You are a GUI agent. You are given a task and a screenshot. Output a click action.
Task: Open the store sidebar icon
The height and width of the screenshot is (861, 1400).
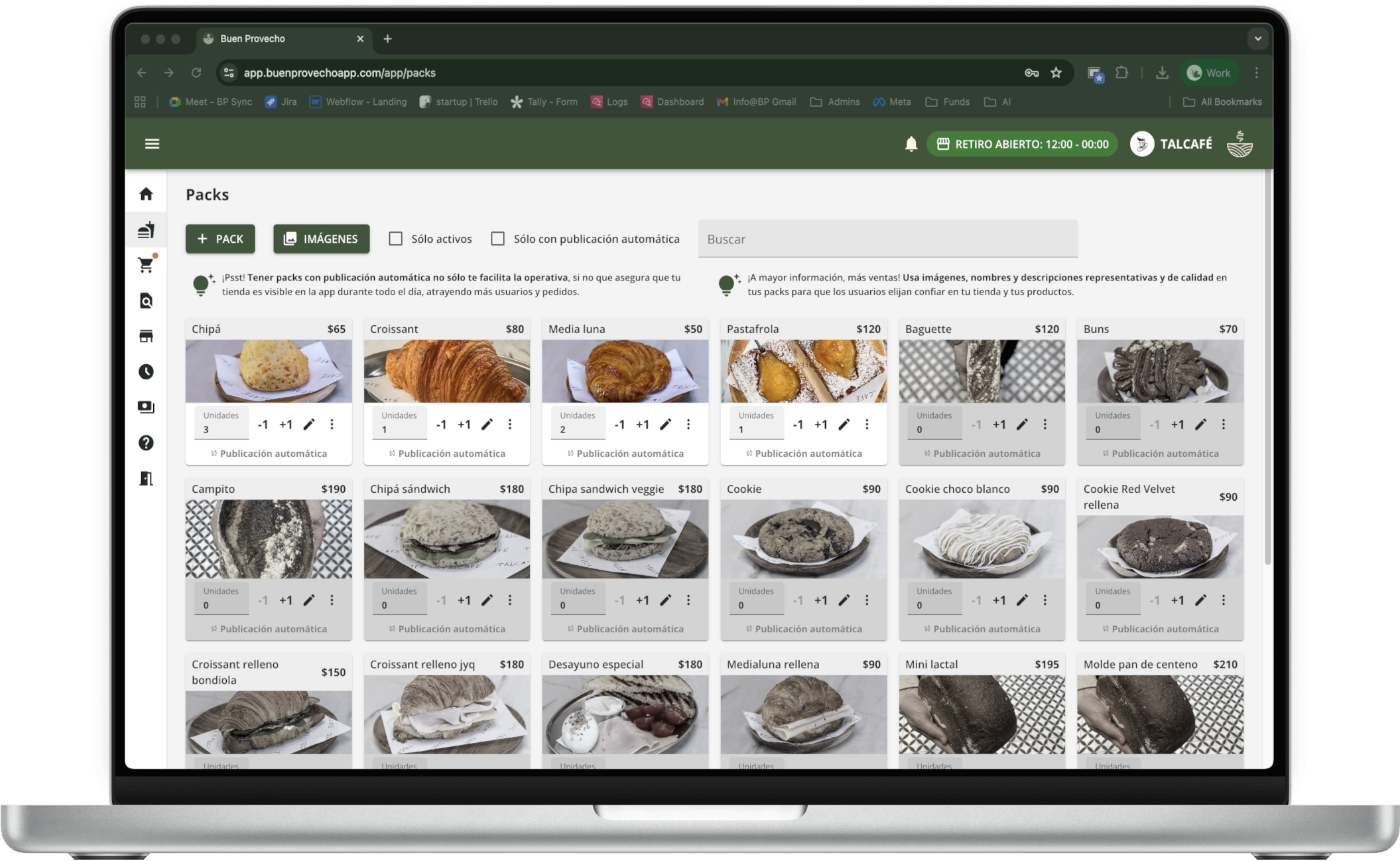(146, 336)
